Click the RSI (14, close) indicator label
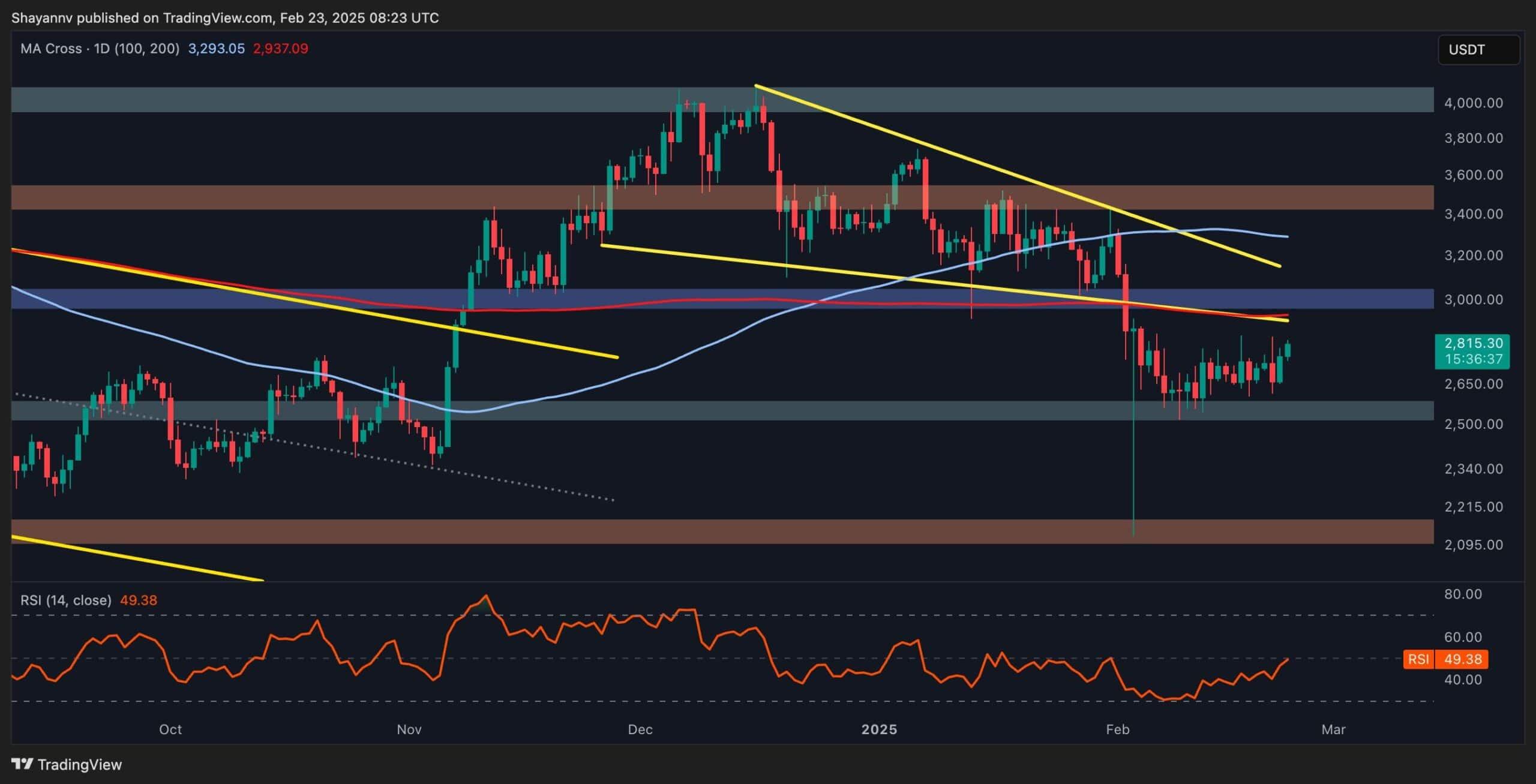This screenshot has height=784, width=1536. tap(66, 600)
